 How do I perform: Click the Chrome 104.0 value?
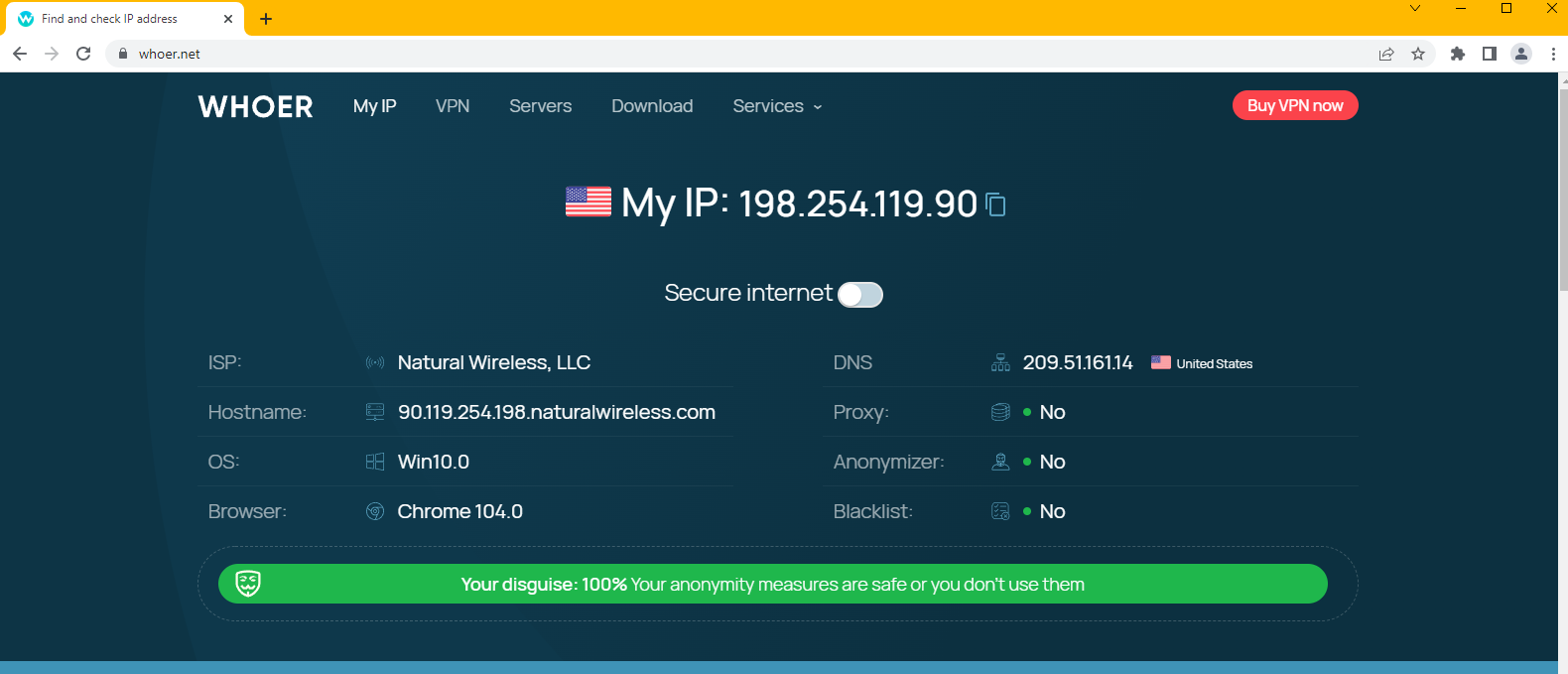(460, 511)
